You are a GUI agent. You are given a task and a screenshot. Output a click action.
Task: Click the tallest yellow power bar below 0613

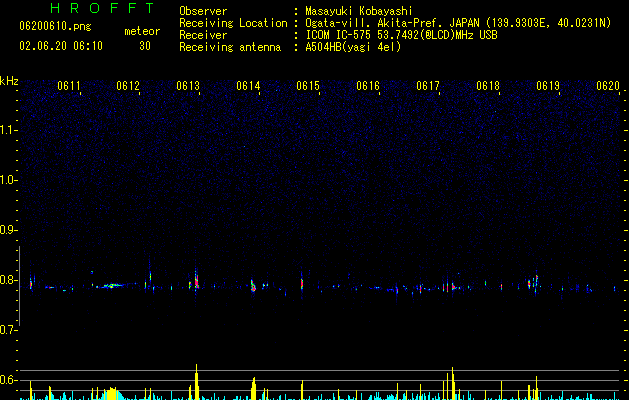point(197,382)
